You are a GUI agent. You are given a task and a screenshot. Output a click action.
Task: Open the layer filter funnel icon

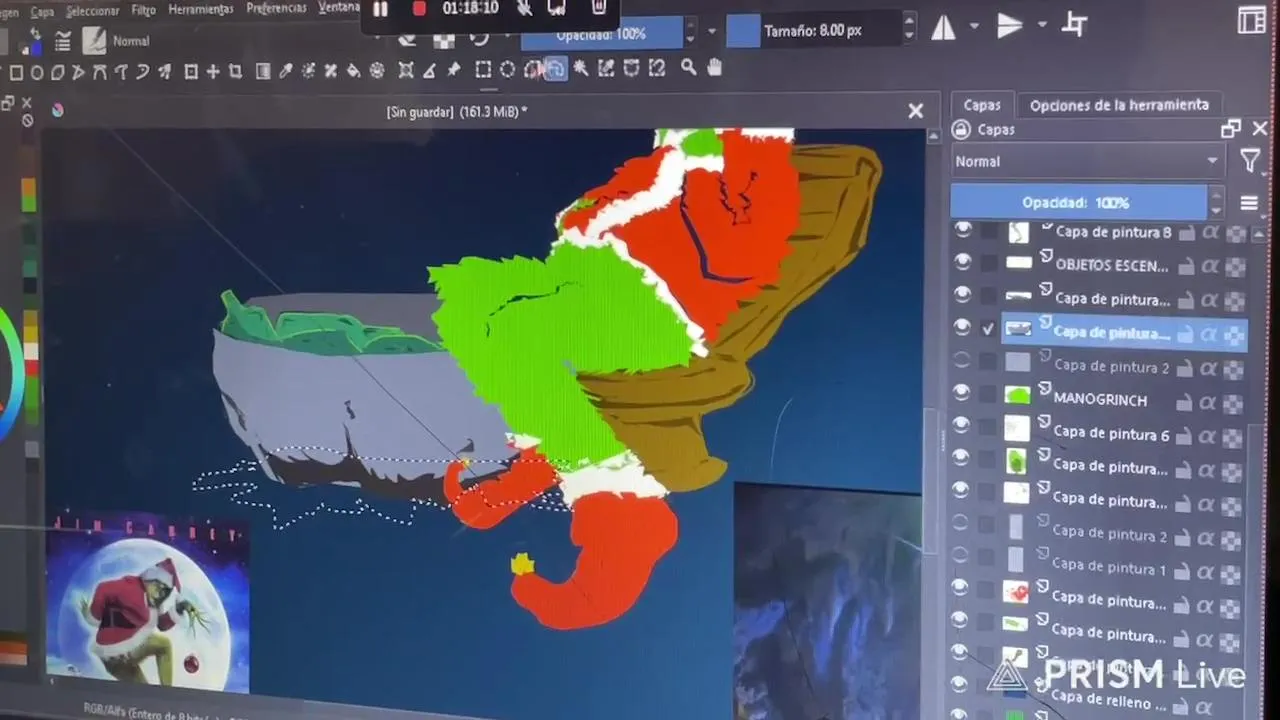click(1250, 161)
